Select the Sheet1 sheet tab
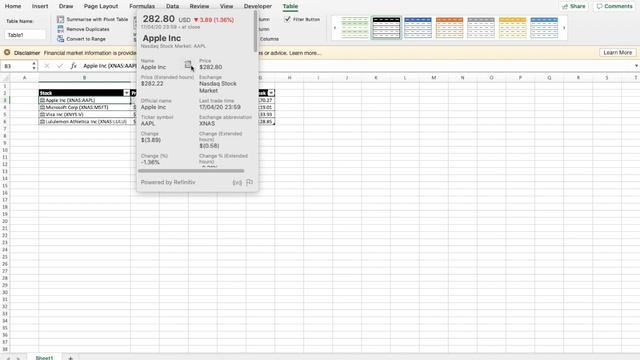Image resolution: width=640 pixels, height=360 pixels. (44, 358)
